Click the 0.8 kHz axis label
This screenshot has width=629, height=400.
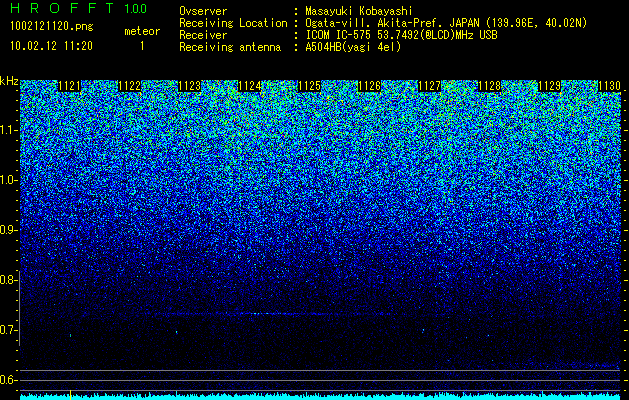coord(8,280)
